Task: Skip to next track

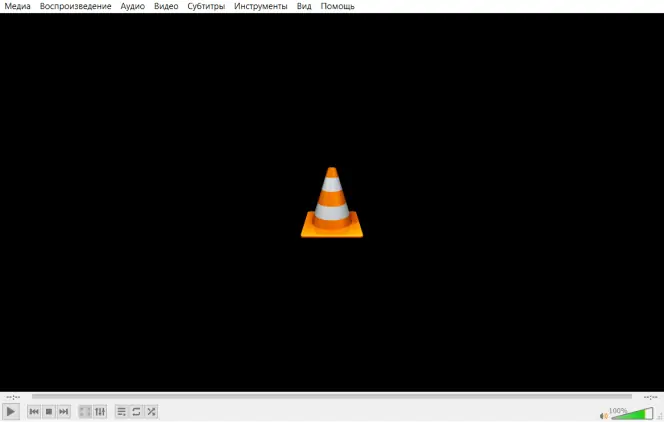Action: click(x=64, y=411)
